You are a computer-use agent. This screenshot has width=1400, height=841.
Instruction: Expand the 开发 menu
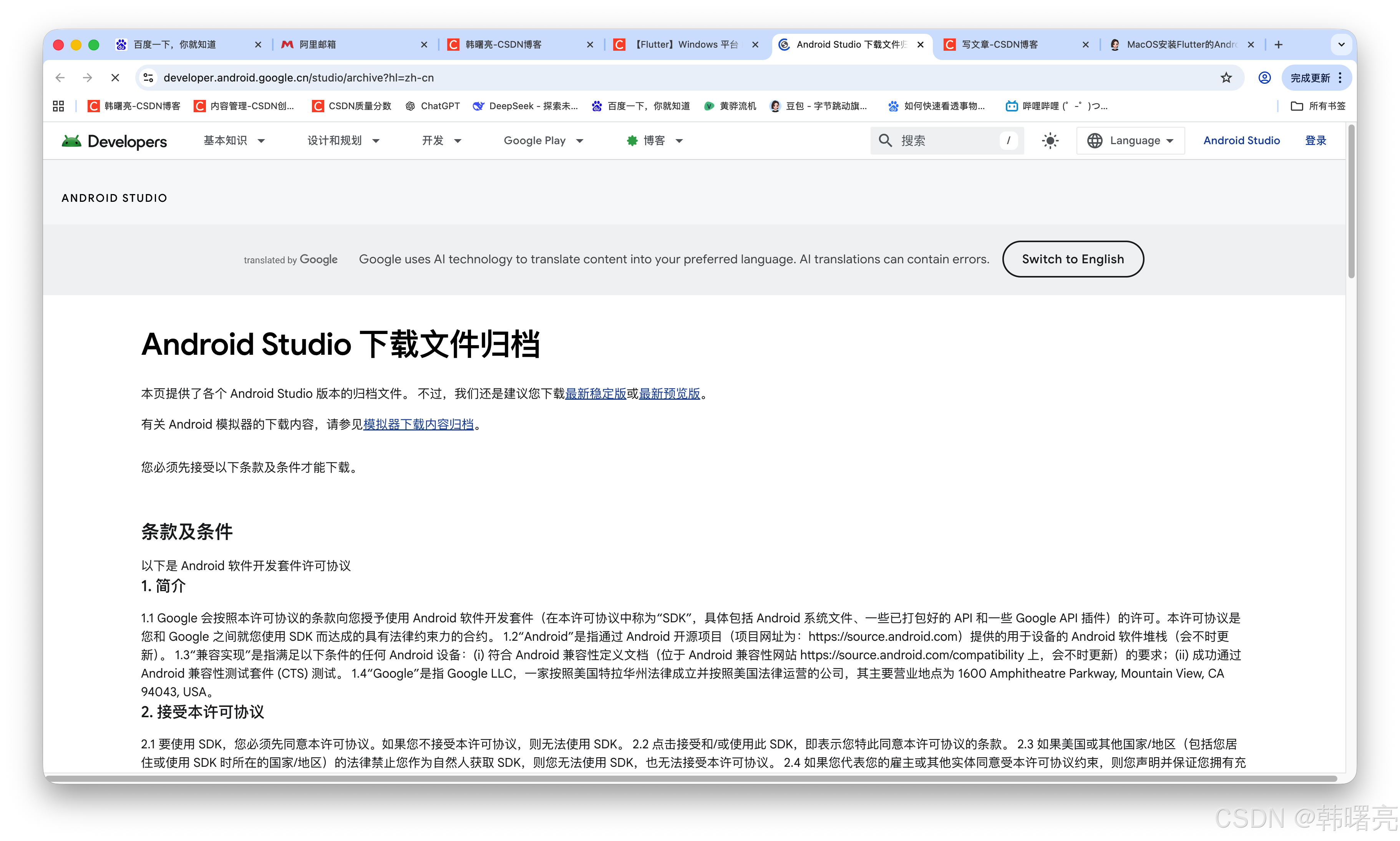(442, 141)
